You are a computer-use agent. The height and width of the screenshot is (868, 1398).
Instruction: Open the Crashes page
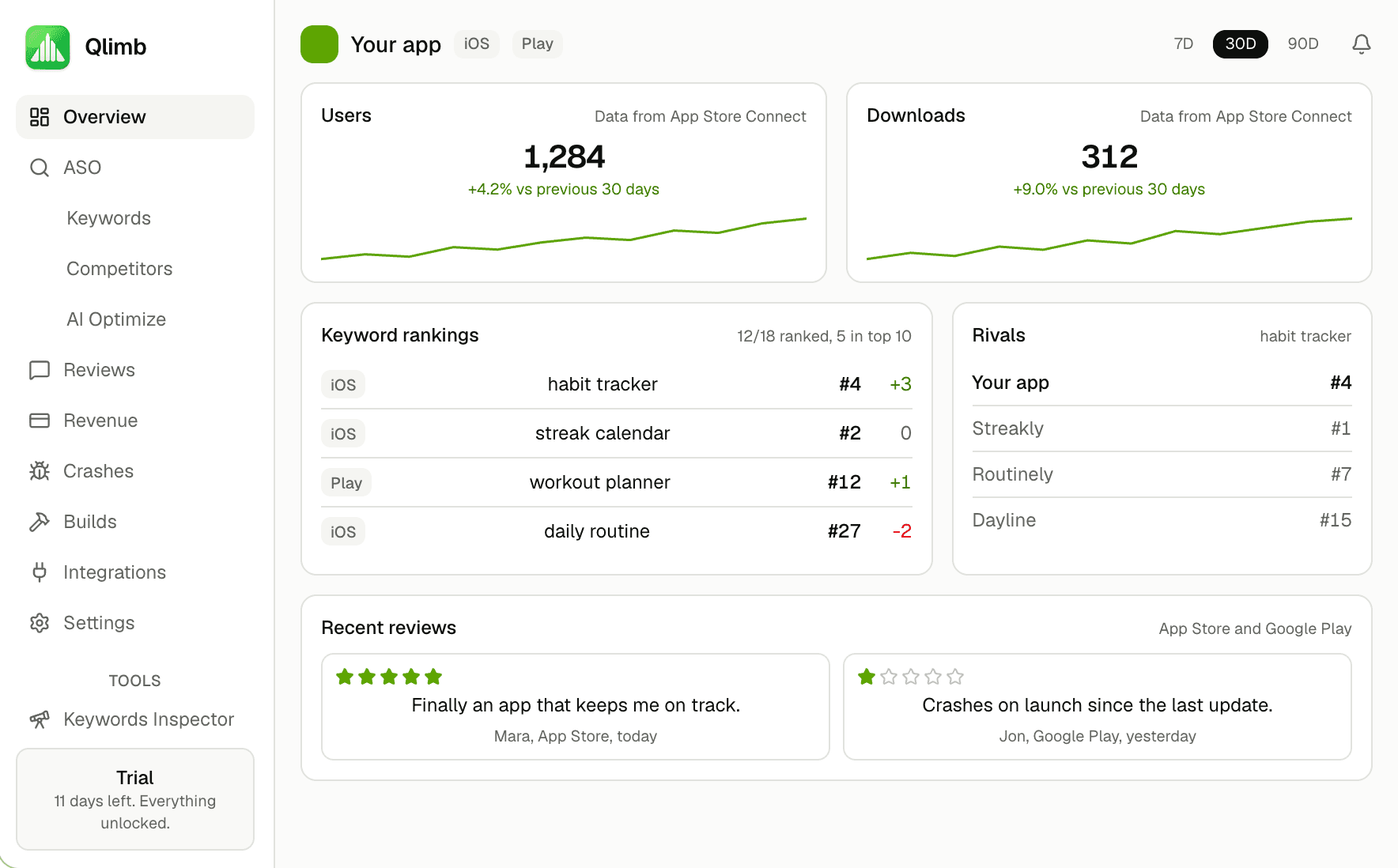[135, 471]
